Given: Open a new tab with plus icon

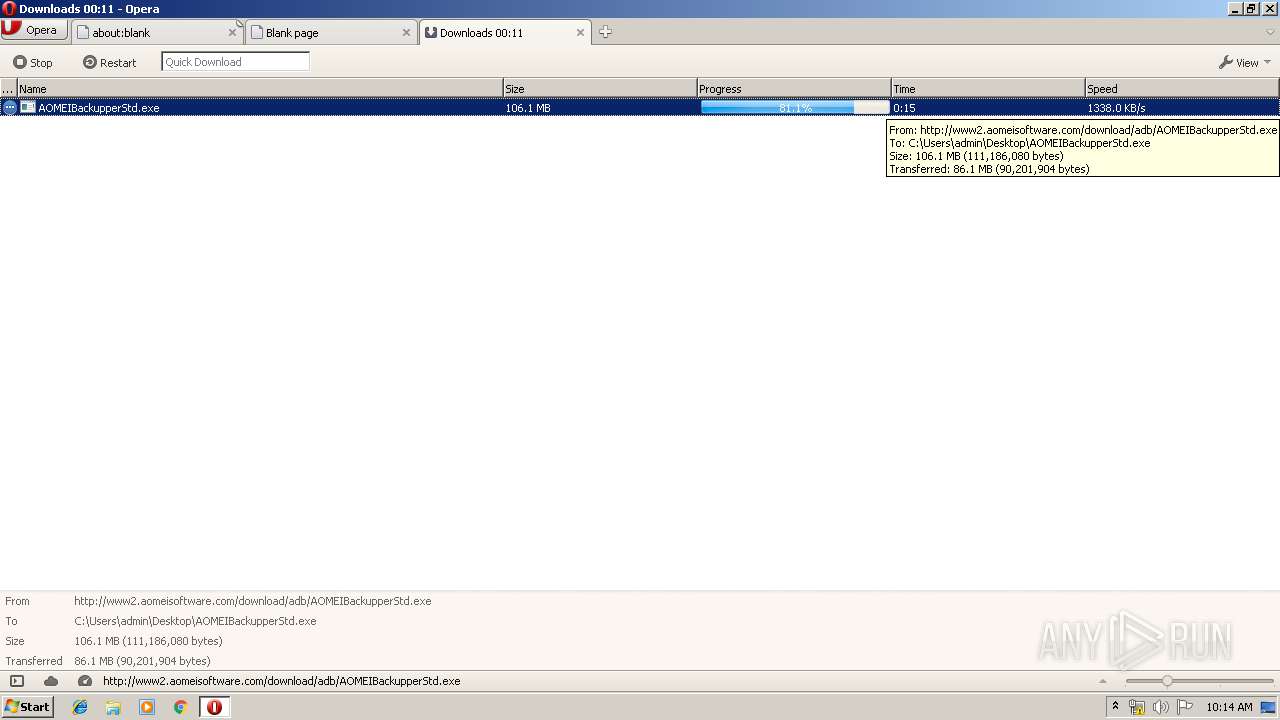Looking at the screenshot, I should pyautogui.click(x=605, y=32).
